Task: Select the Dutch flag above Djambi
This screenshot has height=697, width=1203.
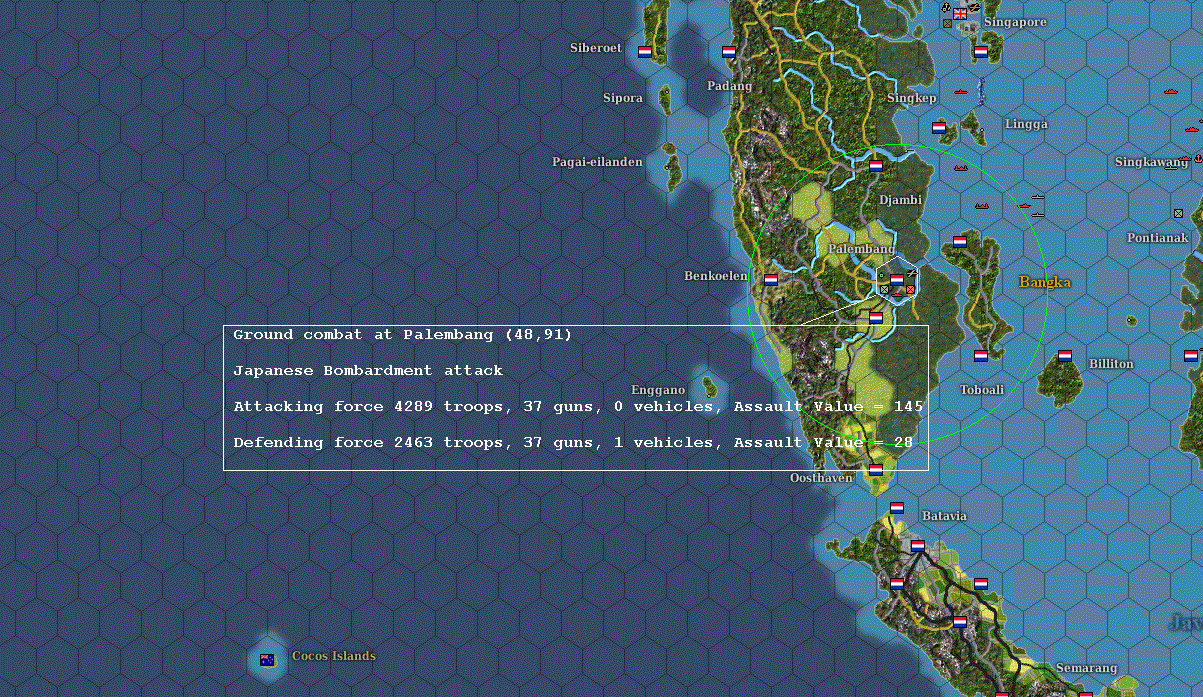Action: pyautogui.click(x=876, y=166)
